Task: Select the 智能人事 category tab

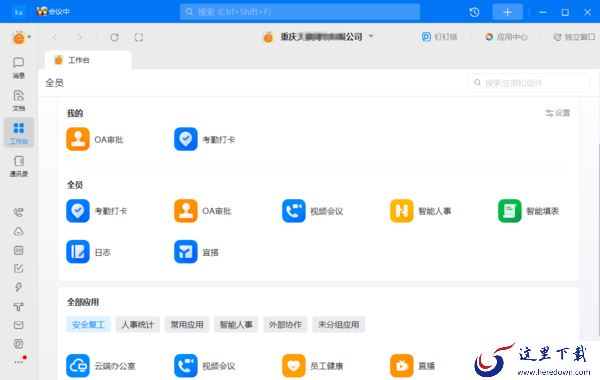Action: point(236,325)
